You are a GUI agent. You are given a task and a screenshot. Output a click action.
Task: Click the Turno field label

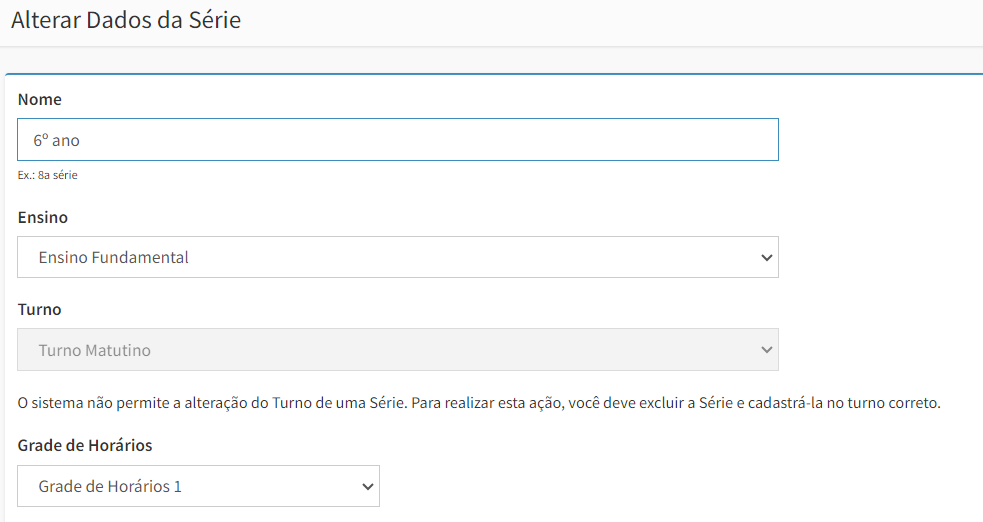pyautogui.click(x=39, y=309)
